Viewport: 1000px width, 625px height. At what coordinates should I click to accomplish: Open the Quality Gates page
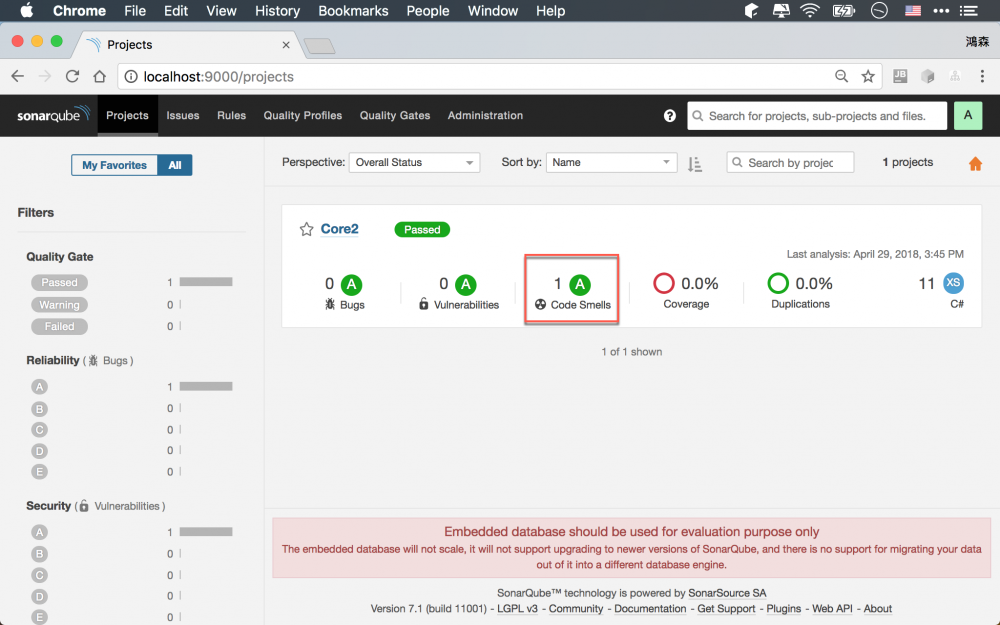coord(394,115)
